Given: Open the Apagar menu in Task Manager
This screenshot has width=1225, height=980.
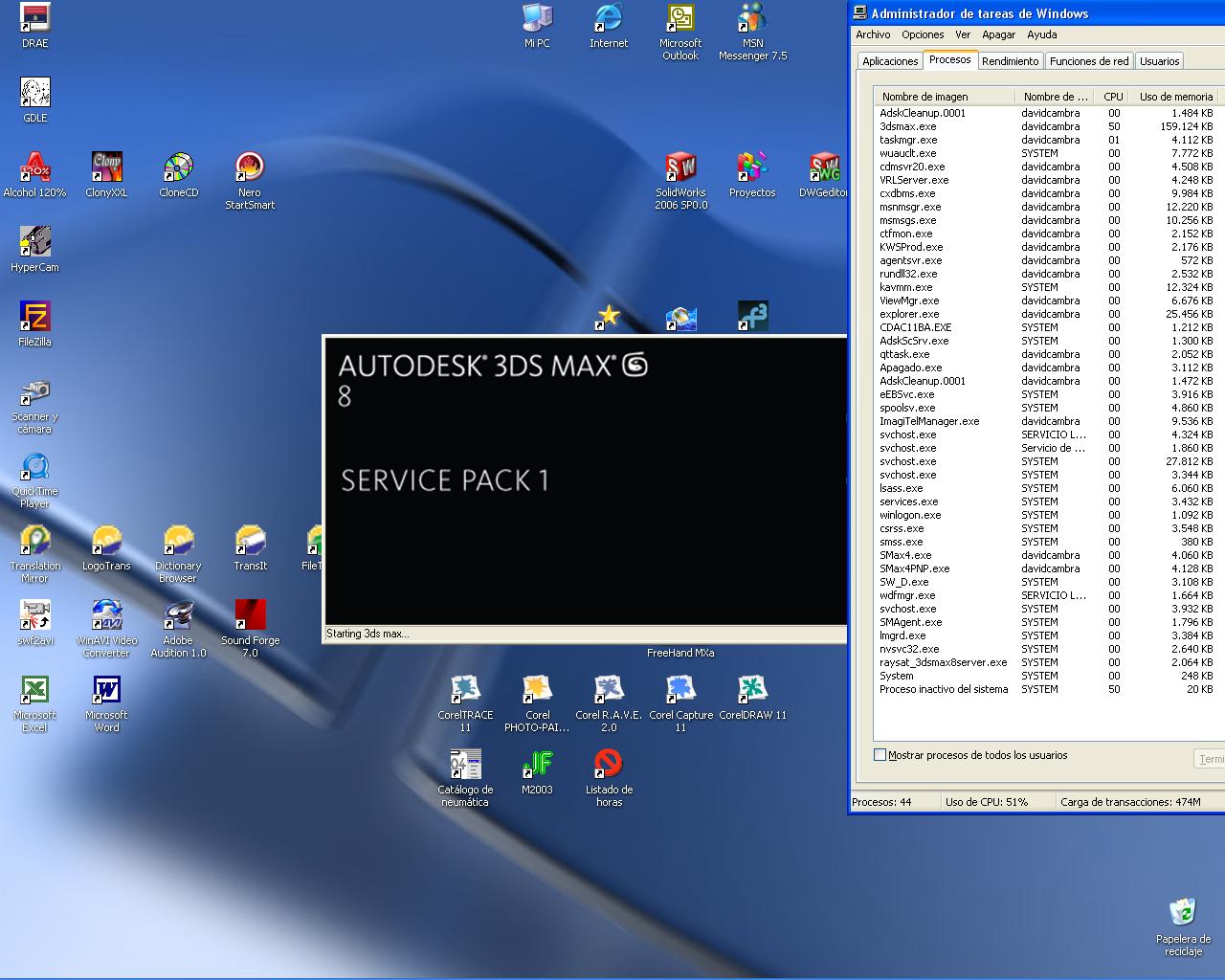Looking at the screenshot, I should click(x=999, y=34).
